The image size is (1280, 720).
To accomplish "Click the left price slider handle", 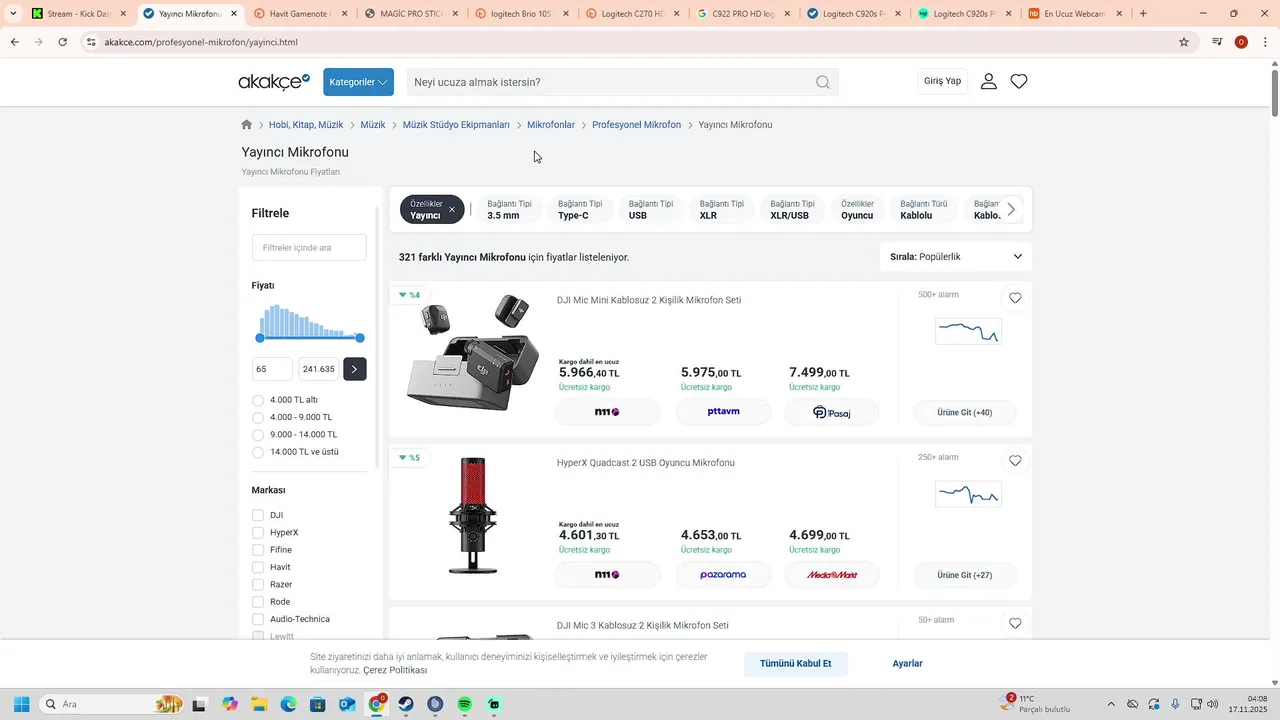I will [x=260, y=338].
